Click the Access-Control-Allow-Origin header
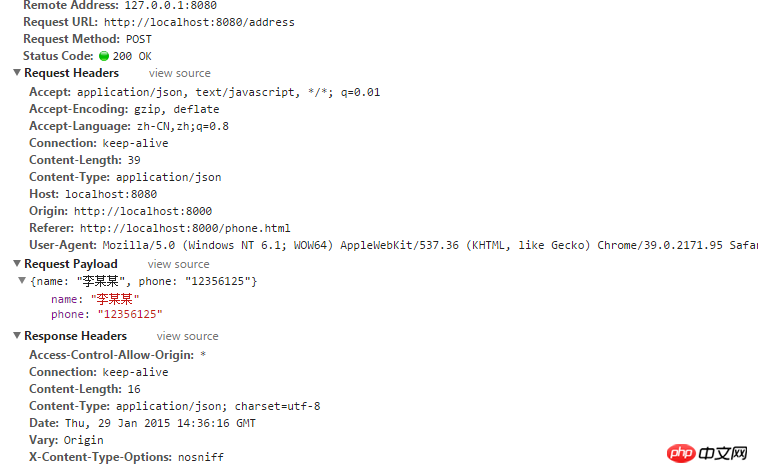This screenshot has width=758, height=473. coord(111,355)
